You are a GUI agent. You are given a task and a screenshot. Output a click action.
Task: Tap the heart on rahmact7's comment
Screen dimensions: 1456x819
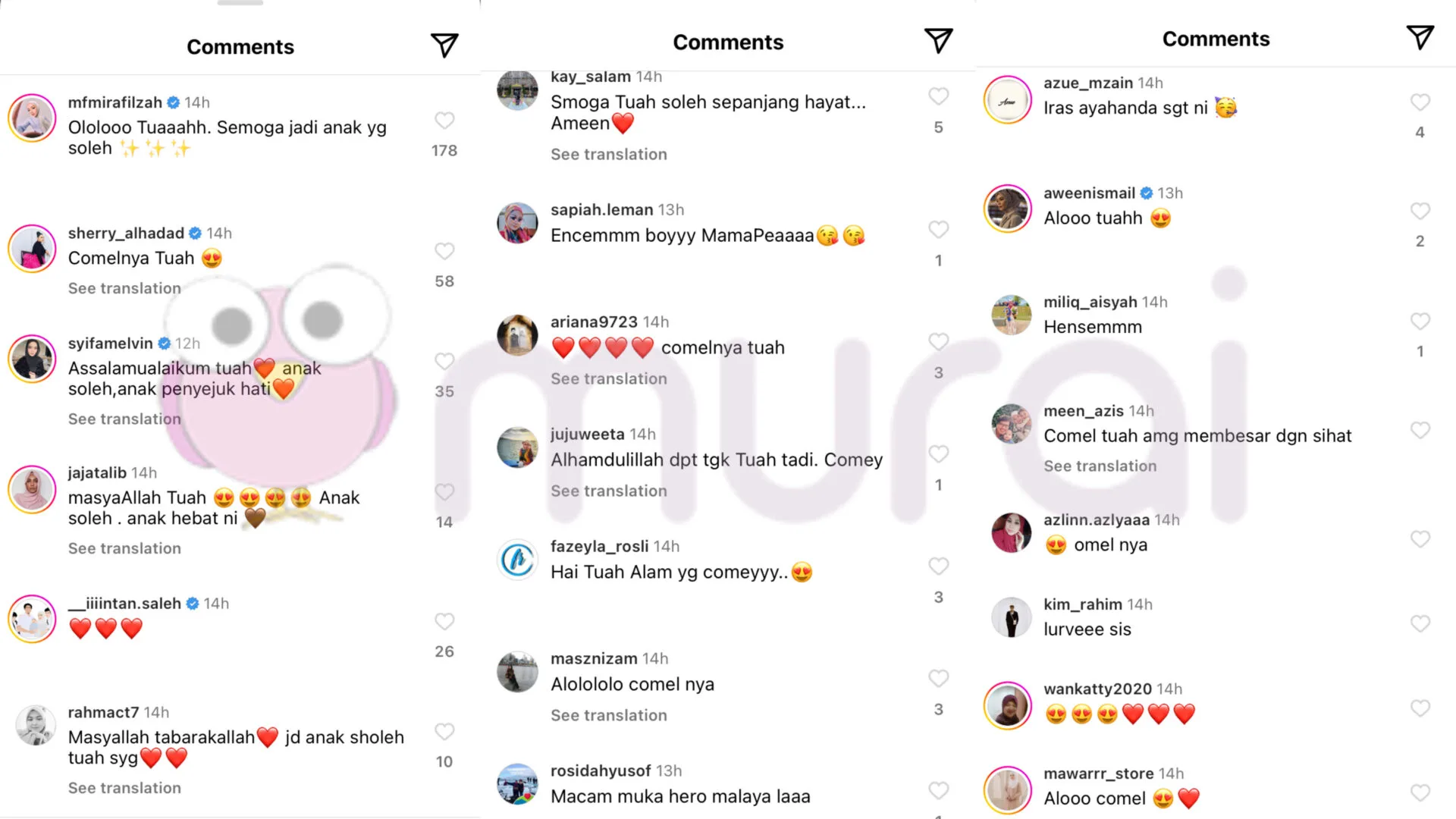444,731
